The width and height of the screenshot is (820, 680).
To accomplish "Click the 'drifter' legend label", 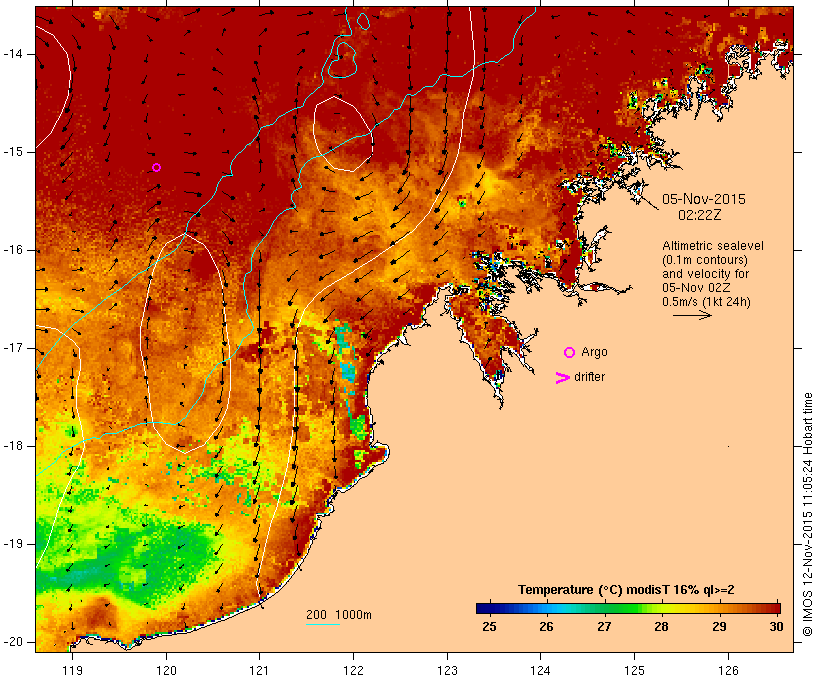I will (589, 377).
